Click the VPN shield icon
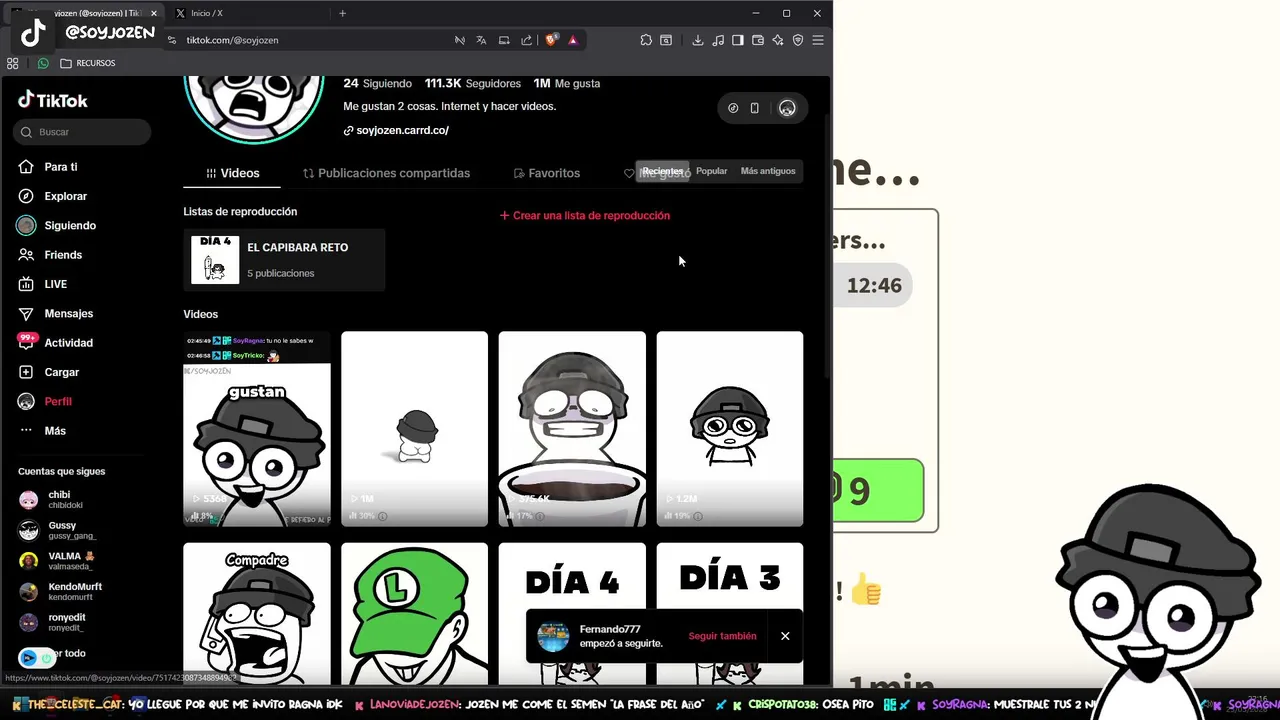Viewport: 1280px width, 720px height. coord(798,40)
